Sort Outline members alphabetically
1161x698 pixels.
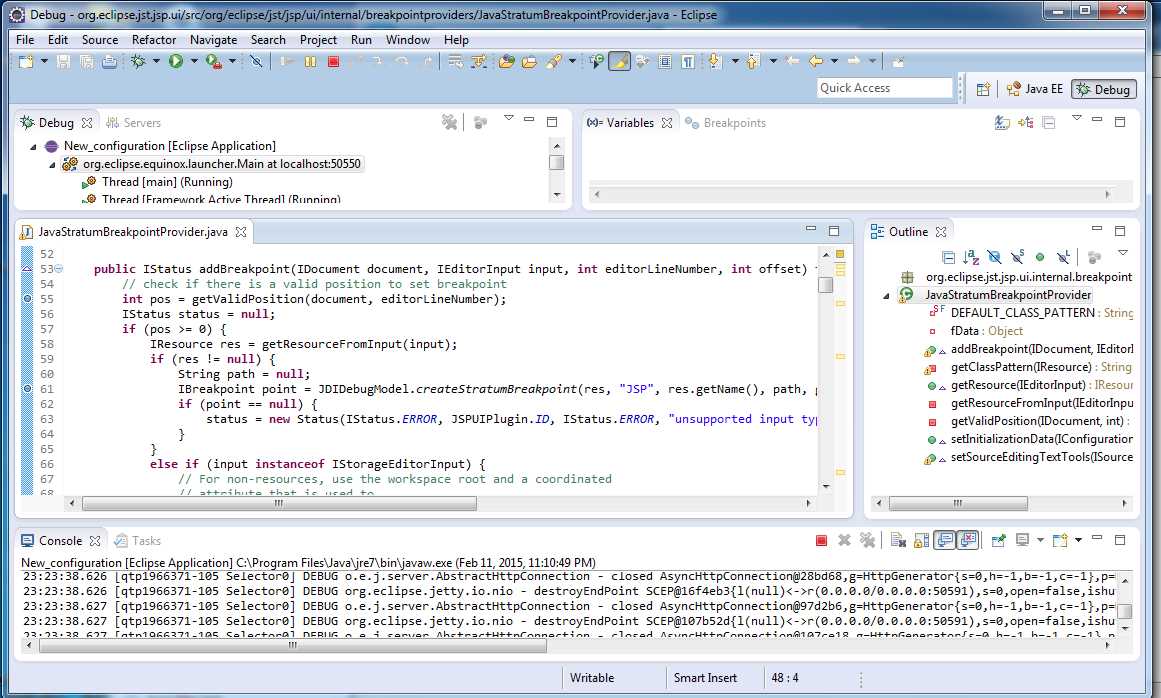point(970,257)
